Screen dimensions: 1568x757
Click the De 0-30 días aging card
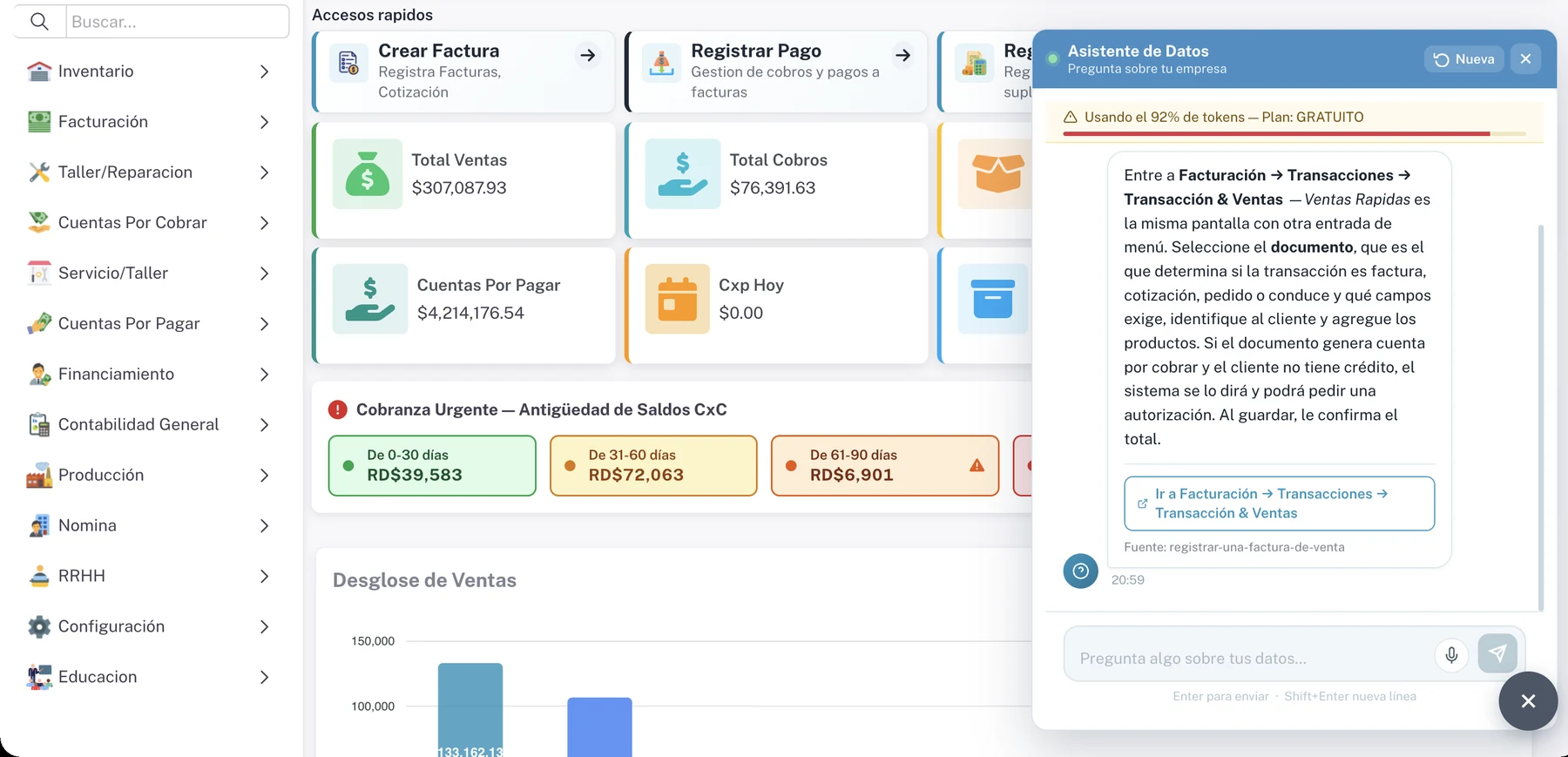(432, 466)
